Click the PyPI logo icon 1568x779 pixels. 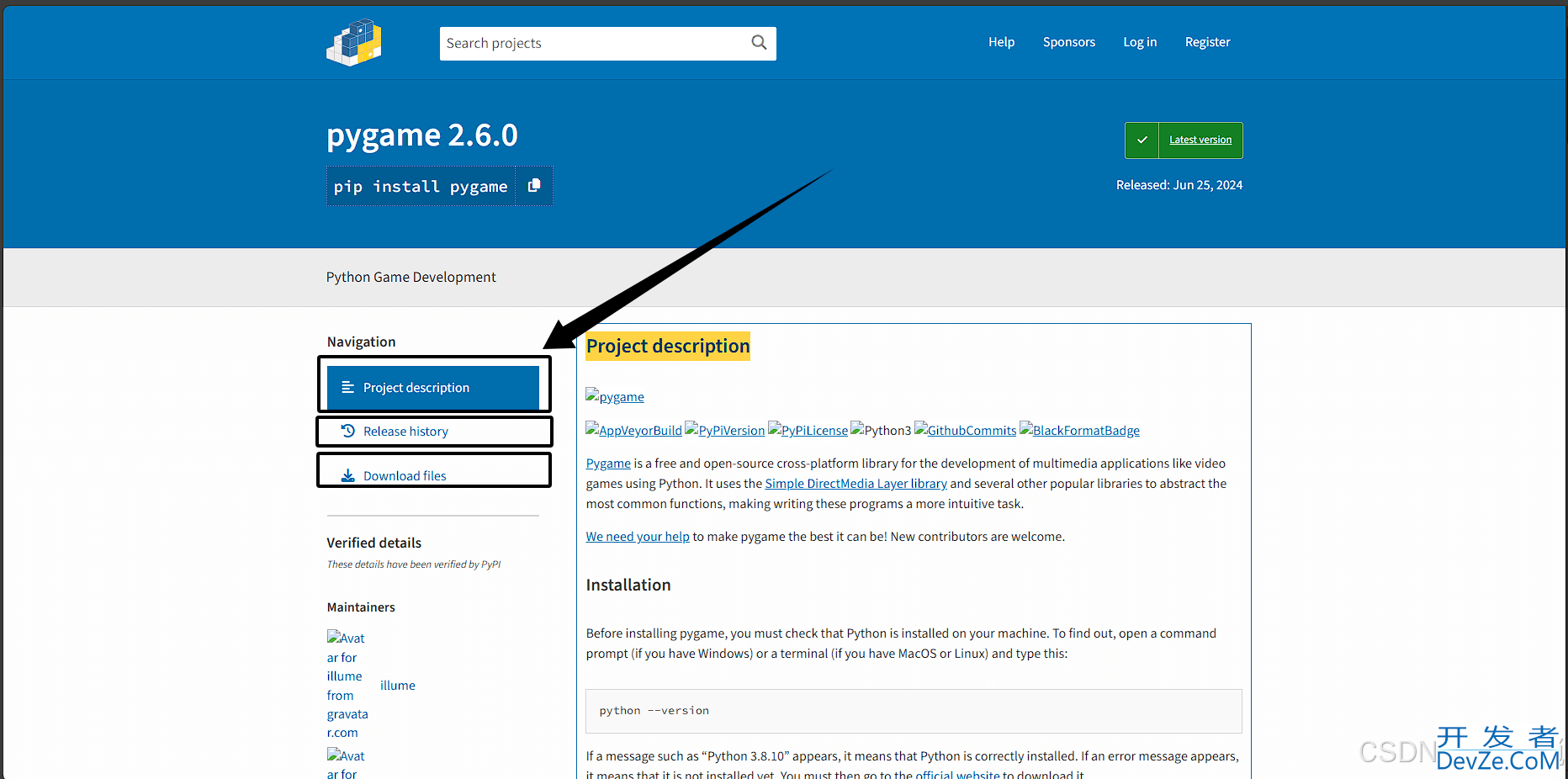(354, 42)
